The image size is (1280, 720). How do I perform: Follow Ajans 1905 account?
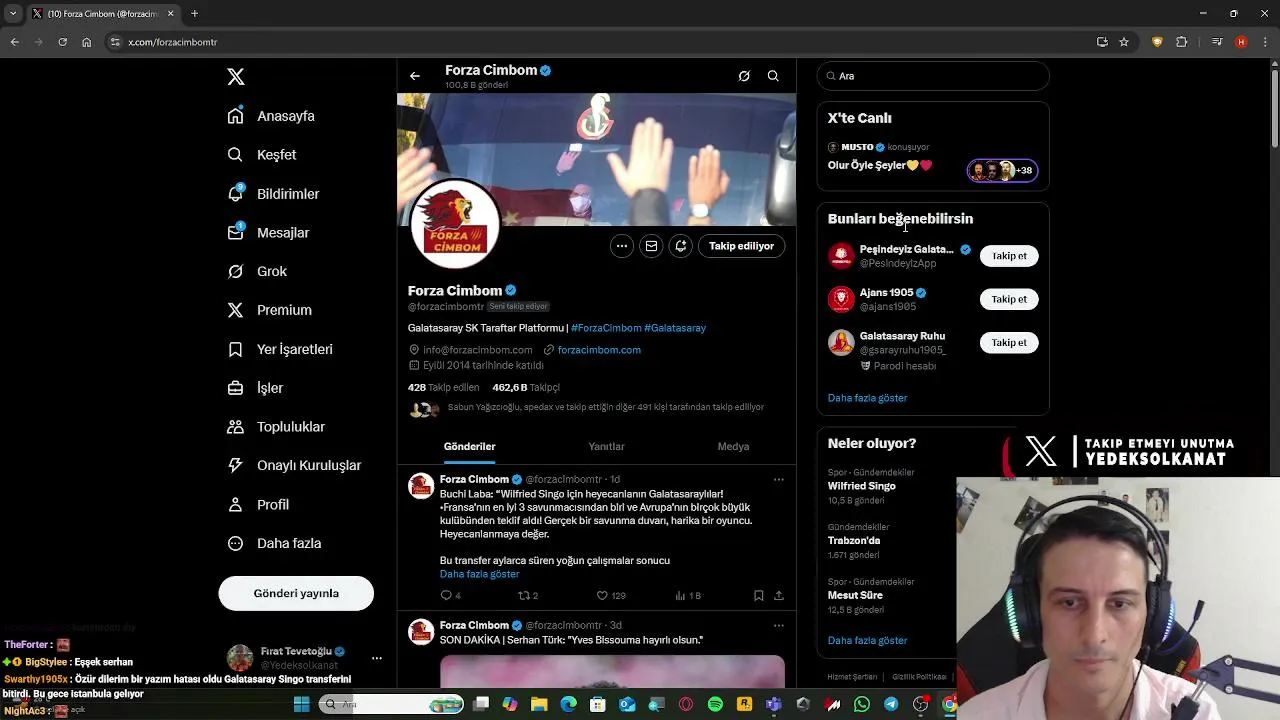(1009, 299)
